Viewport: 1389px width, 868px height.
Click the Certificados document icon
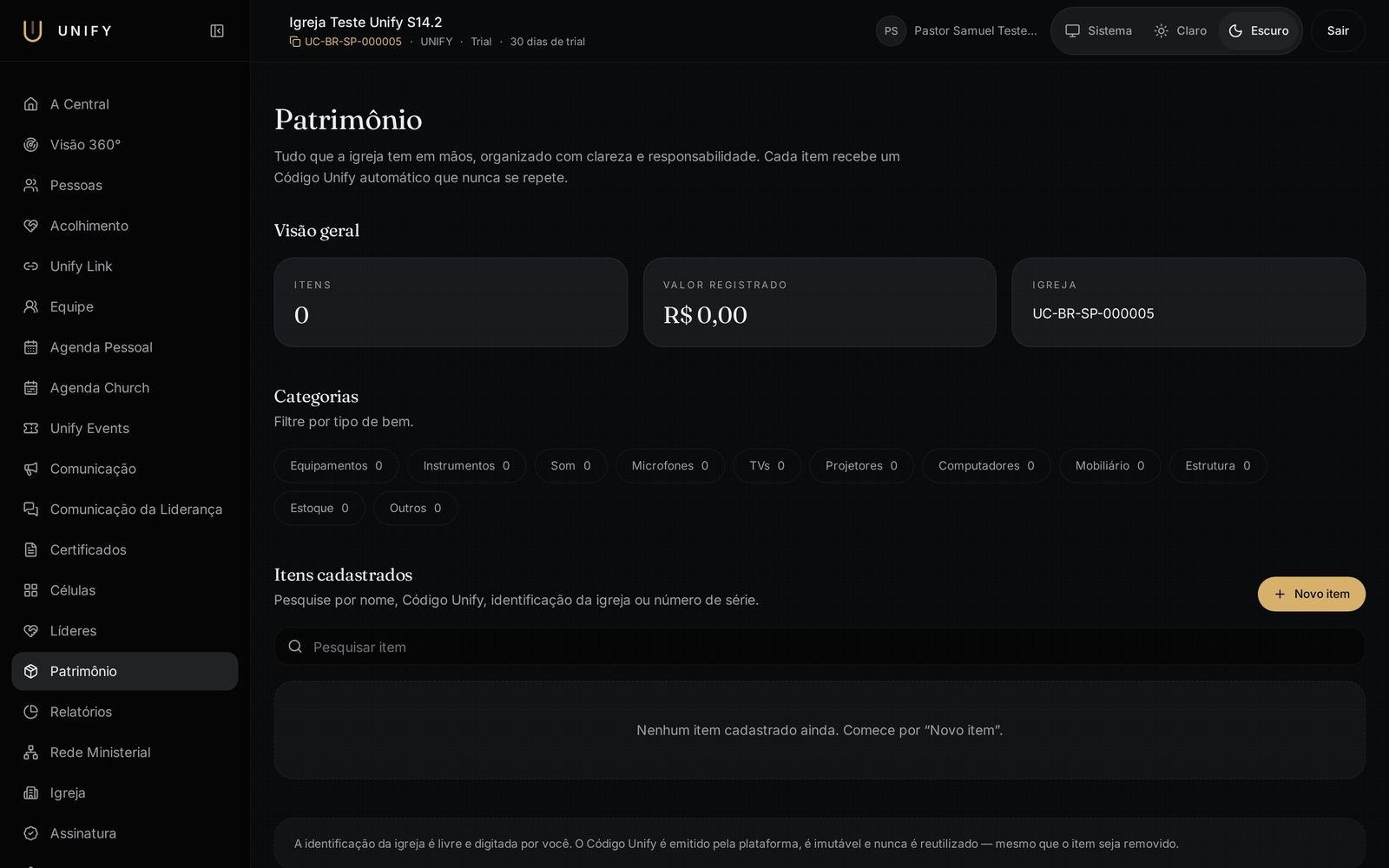pos(31,549)
